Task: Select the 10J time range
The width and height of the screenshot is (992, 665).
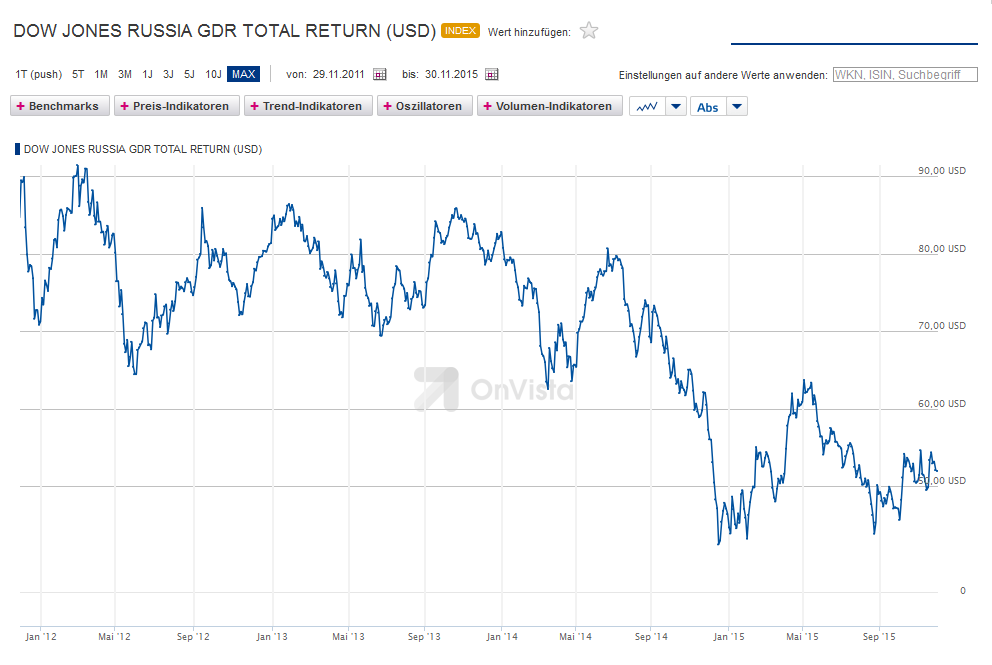Action: [213, 75]
